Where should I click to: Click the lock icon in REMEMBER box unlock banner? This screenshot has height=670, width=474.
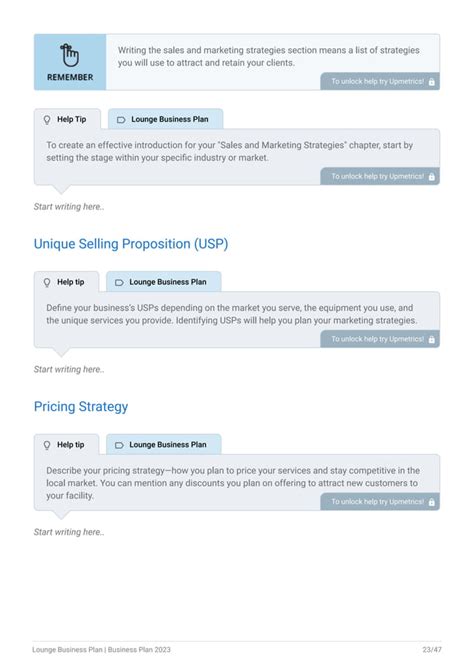click(432, 82)
